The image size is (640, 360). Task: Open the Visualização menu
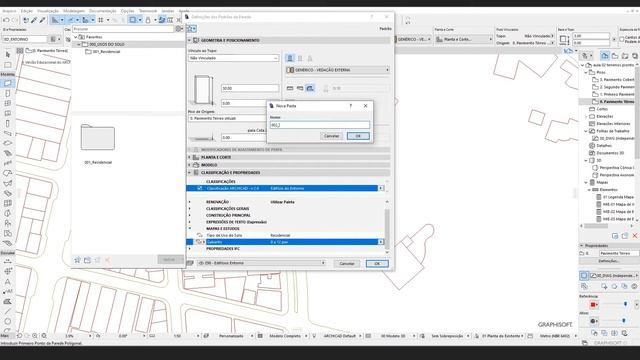point(48,11)
